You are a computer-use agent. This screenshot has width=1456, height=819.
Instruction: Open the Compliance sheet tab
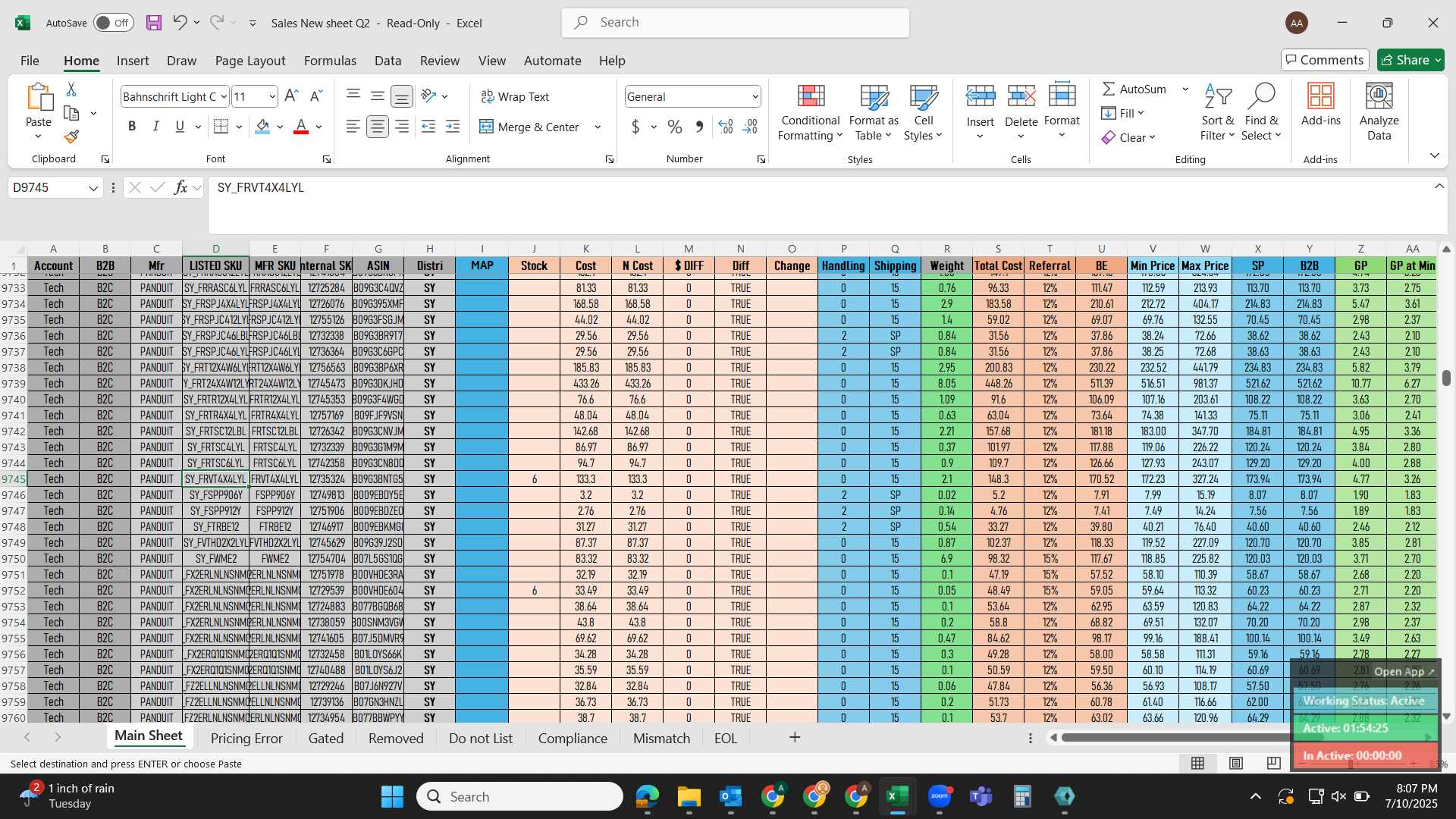[x=573, y=738]
